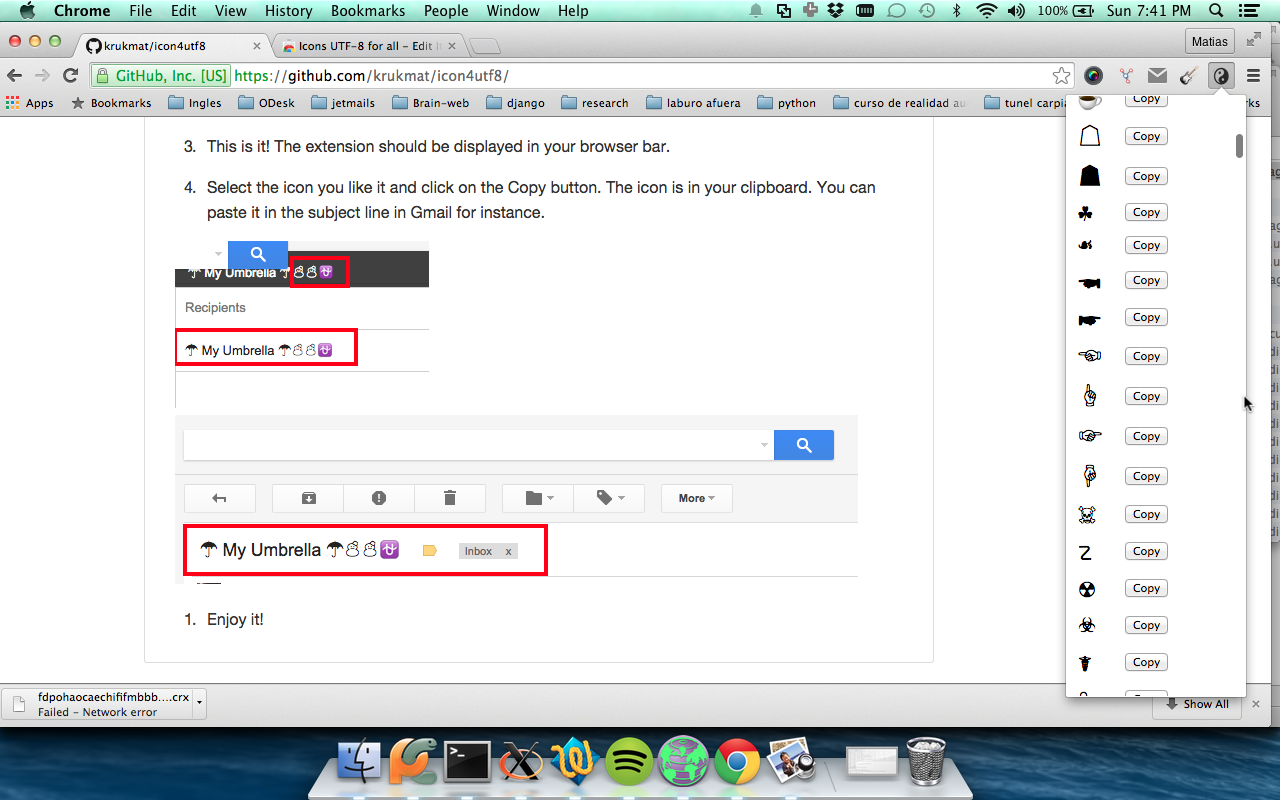This screenshot has height=800, width=1280.
Task: Open the Brain-web bookmarks folder
Action: 431,103
